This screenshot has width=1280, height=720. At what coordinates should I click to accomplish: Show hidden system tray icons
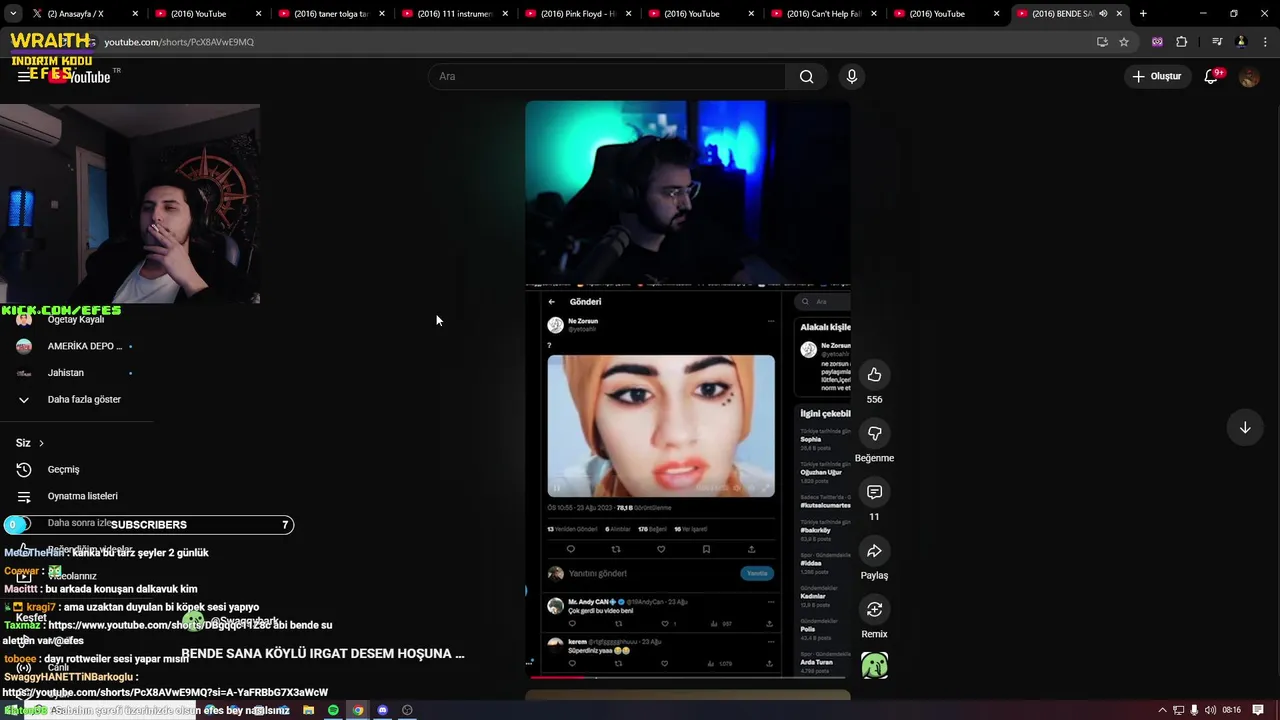tap(1162, 710)
